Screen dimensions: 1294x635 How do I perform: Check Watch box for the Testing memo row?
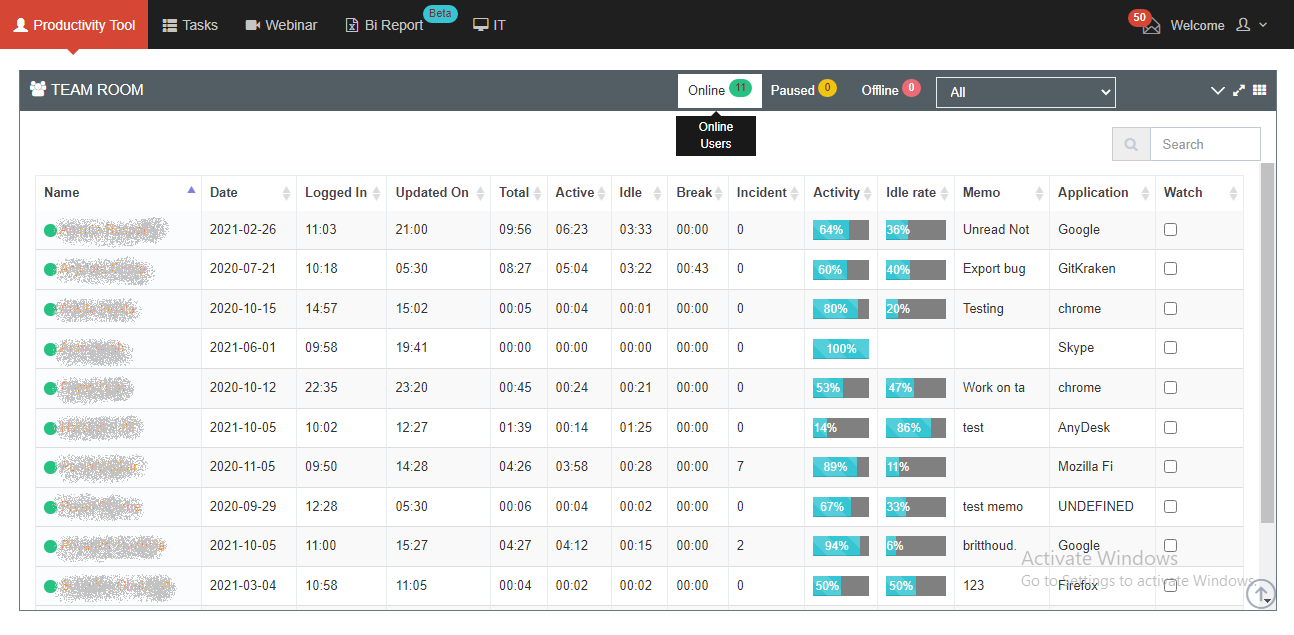pyautogui.click(x=1171, y=308)
